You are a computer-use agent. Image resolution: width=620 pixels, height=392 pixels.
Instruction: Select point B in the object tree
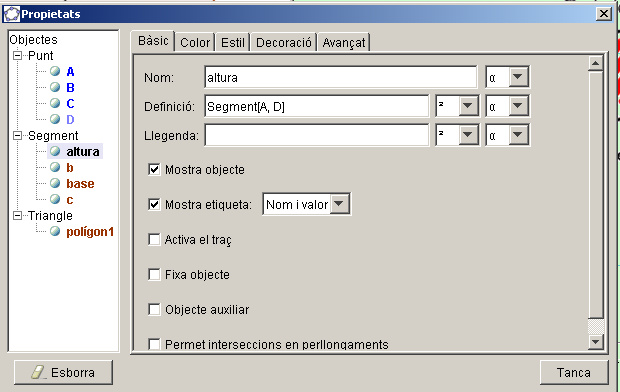click(70, 87)
